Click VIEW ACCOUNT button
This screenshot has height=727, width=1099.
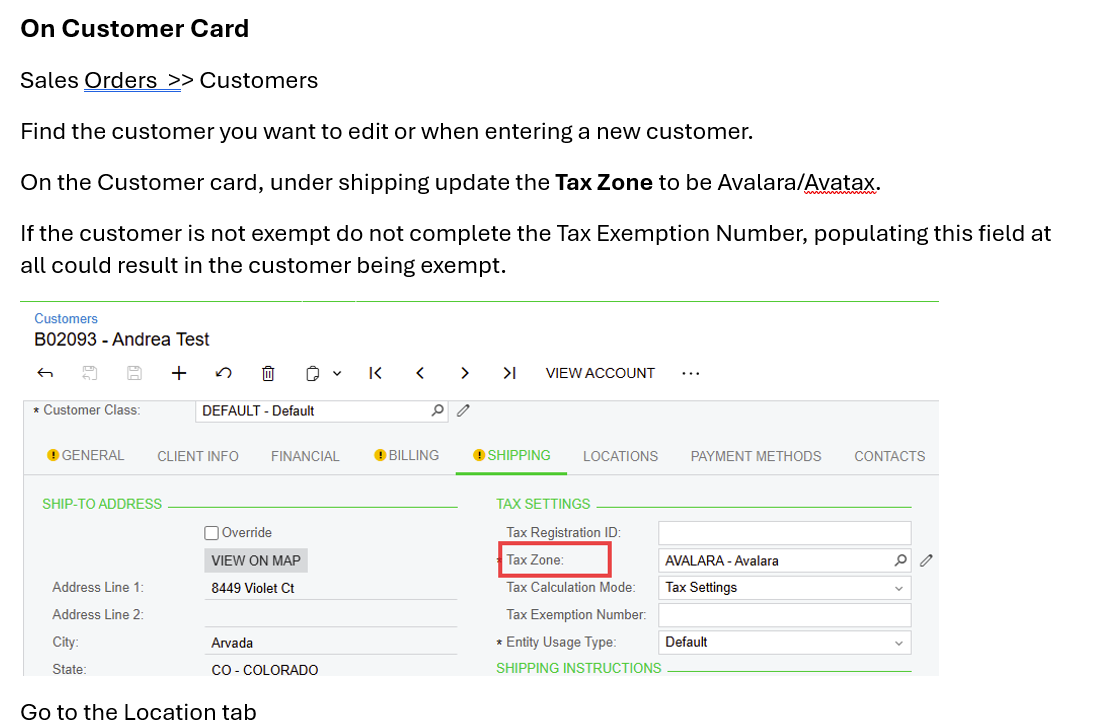600,373
